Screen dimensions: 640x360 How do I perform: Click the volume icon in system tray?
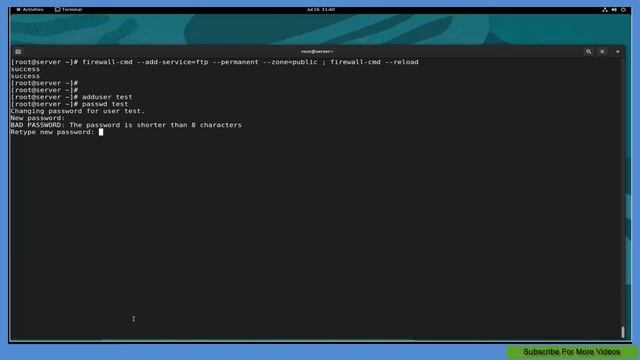614,9
